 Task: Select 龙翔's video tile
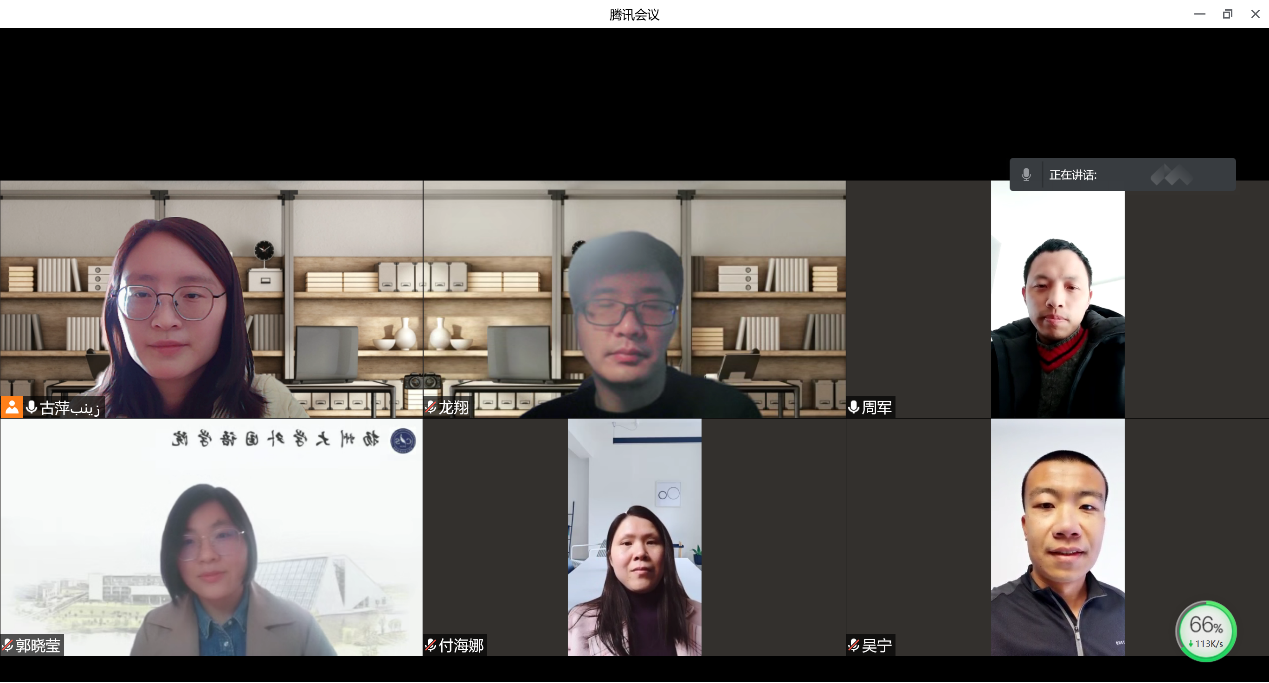pos(634,299)
